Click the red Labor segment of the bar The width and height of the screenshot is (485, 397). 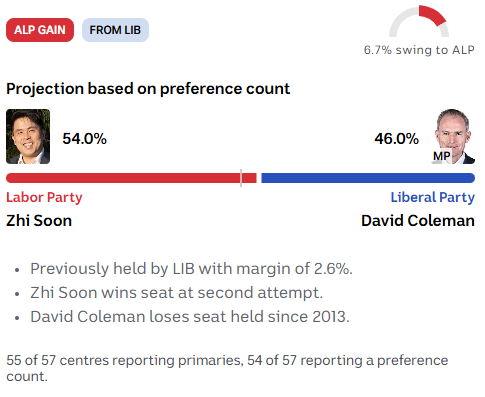point(131,178)
